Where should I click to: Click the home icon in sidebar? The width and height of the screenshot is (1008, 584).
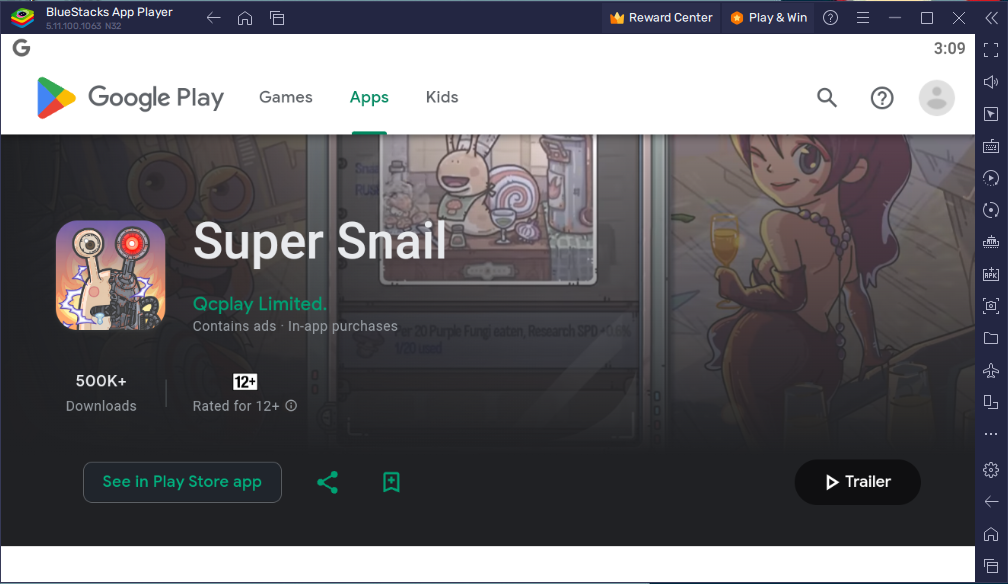pos(991,534)
